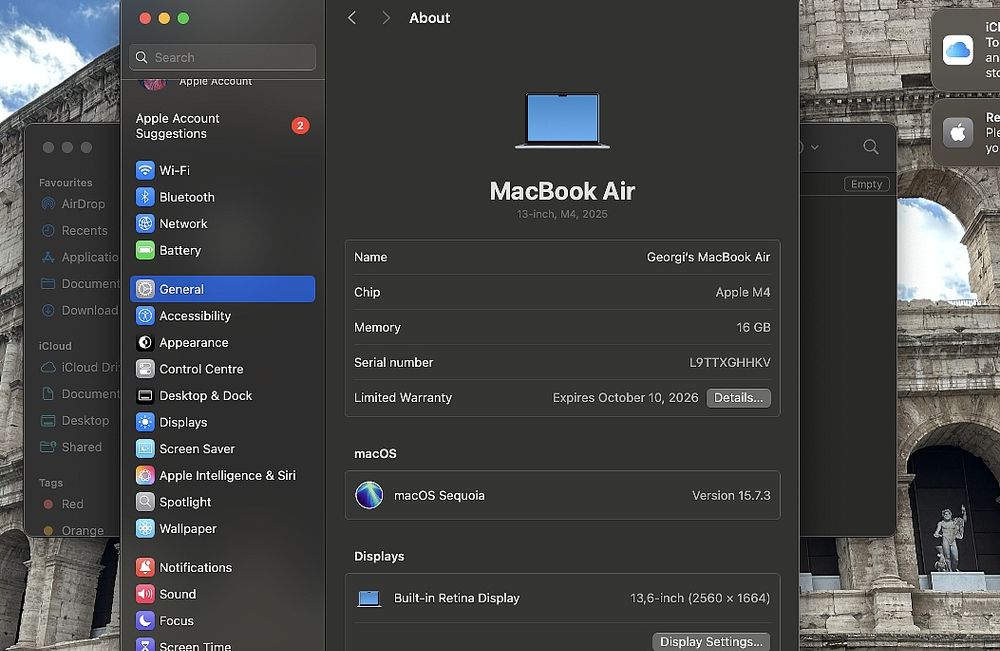Select the Orange tag in Finder
The height and width of the screenshot is (651, 1000).
pyautogui.click(x=72, y=530)
